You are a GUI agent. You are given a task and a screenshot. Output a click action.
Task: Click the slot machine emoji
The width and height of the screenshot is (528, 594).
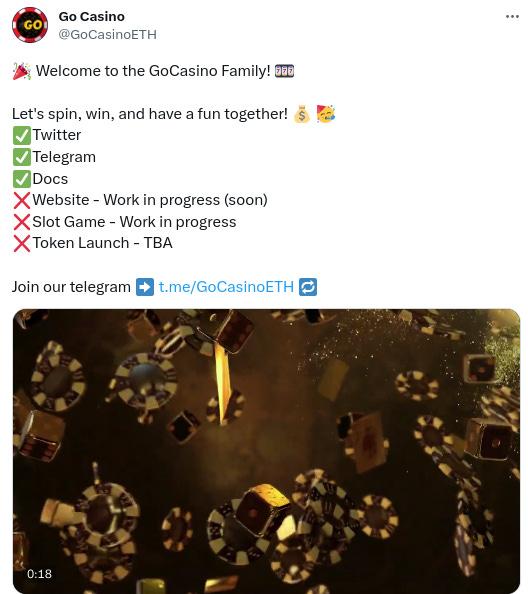pyautogui.click(x=284, y=71)
